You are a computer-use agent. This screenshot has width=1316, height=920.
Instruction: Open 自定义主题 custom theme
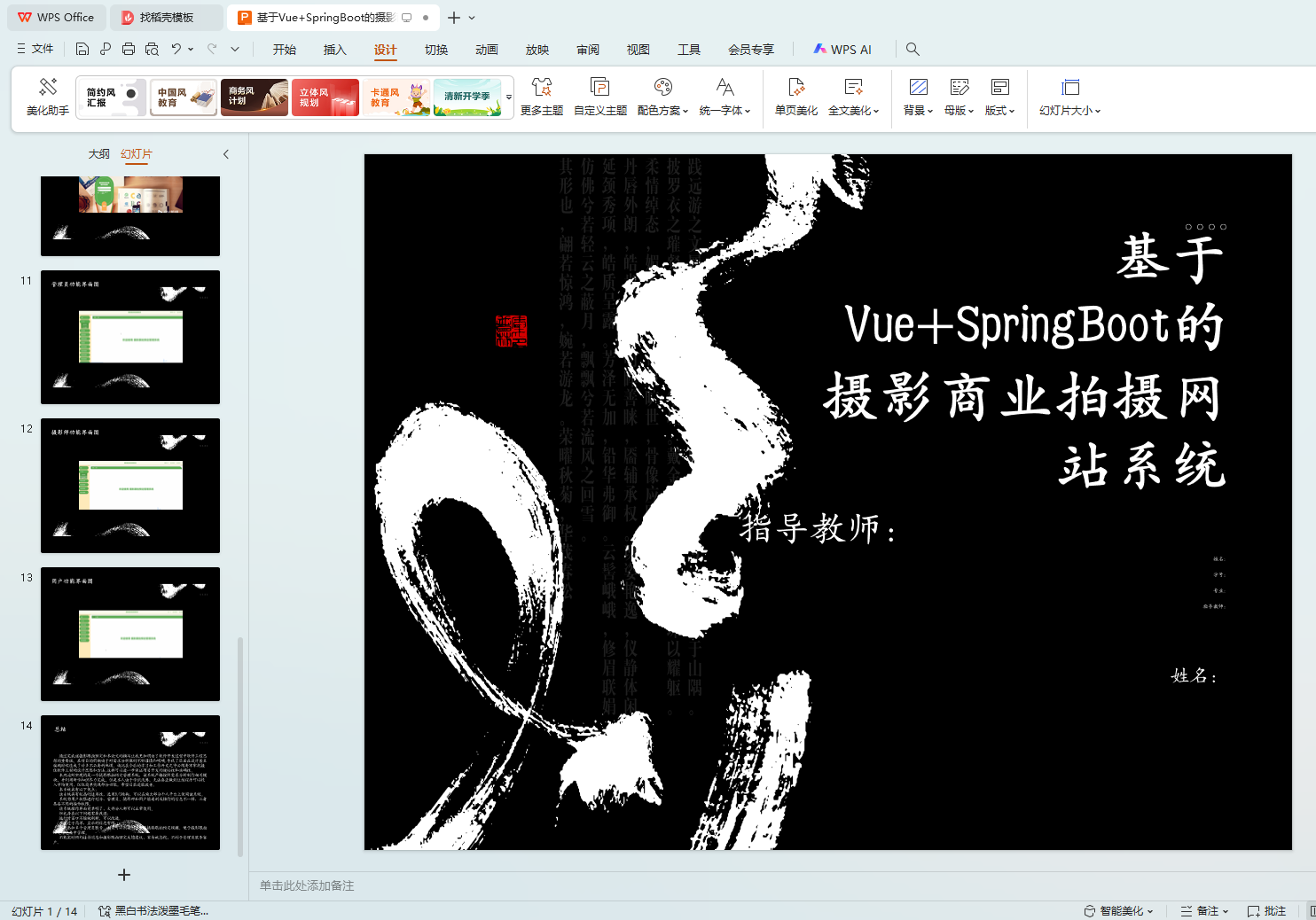(600, 97)
